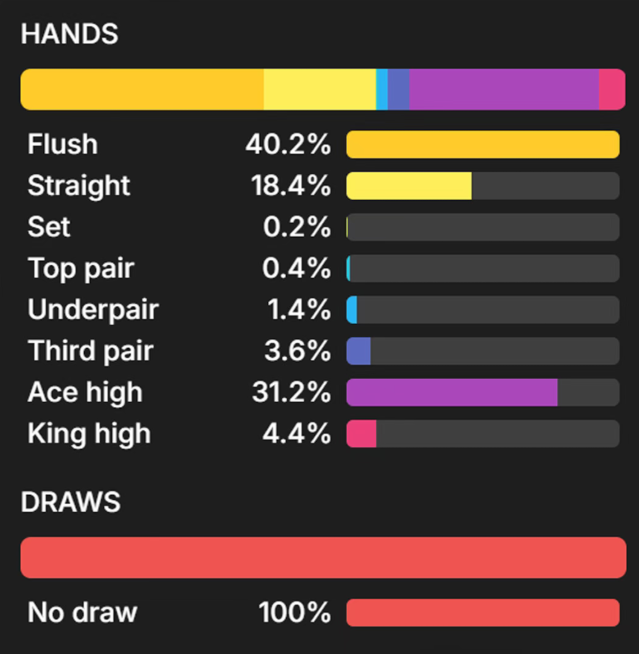639x654 pixels.
Task: Select the Third pair row label
Action: [91, 351]
